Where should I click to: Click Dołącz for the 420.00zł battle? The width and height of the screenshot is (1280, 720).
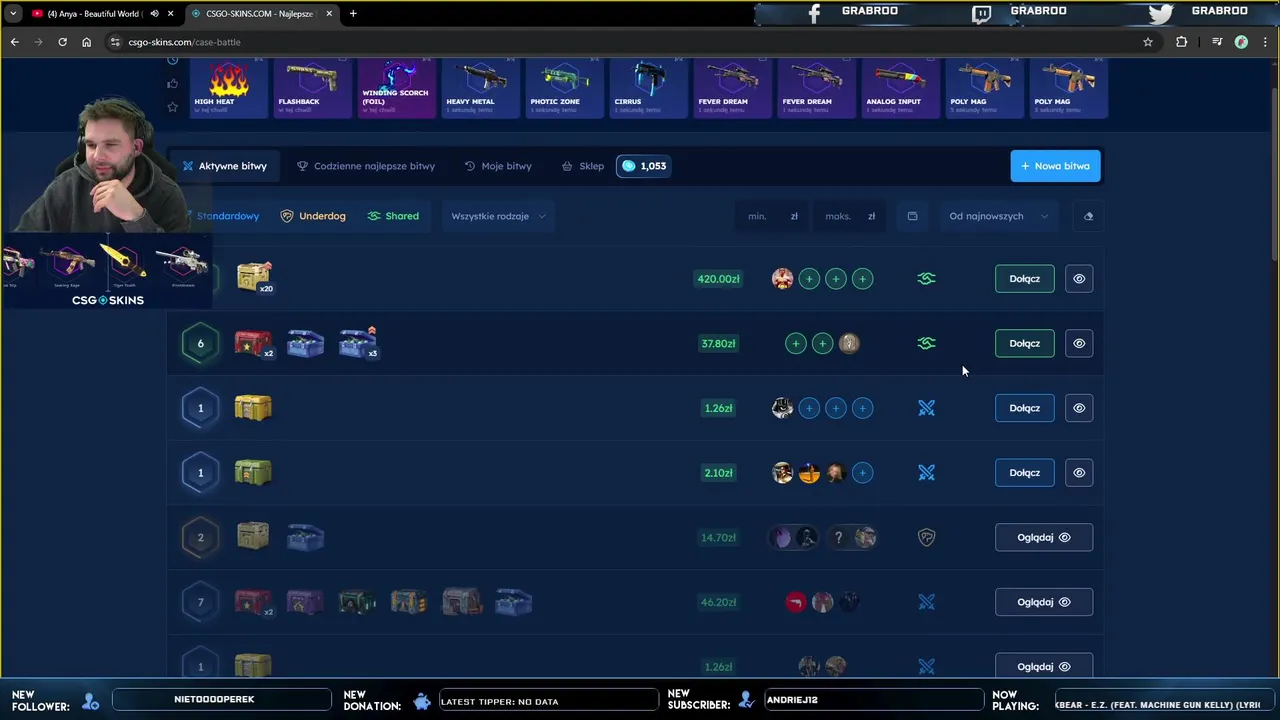point(1024,279)
